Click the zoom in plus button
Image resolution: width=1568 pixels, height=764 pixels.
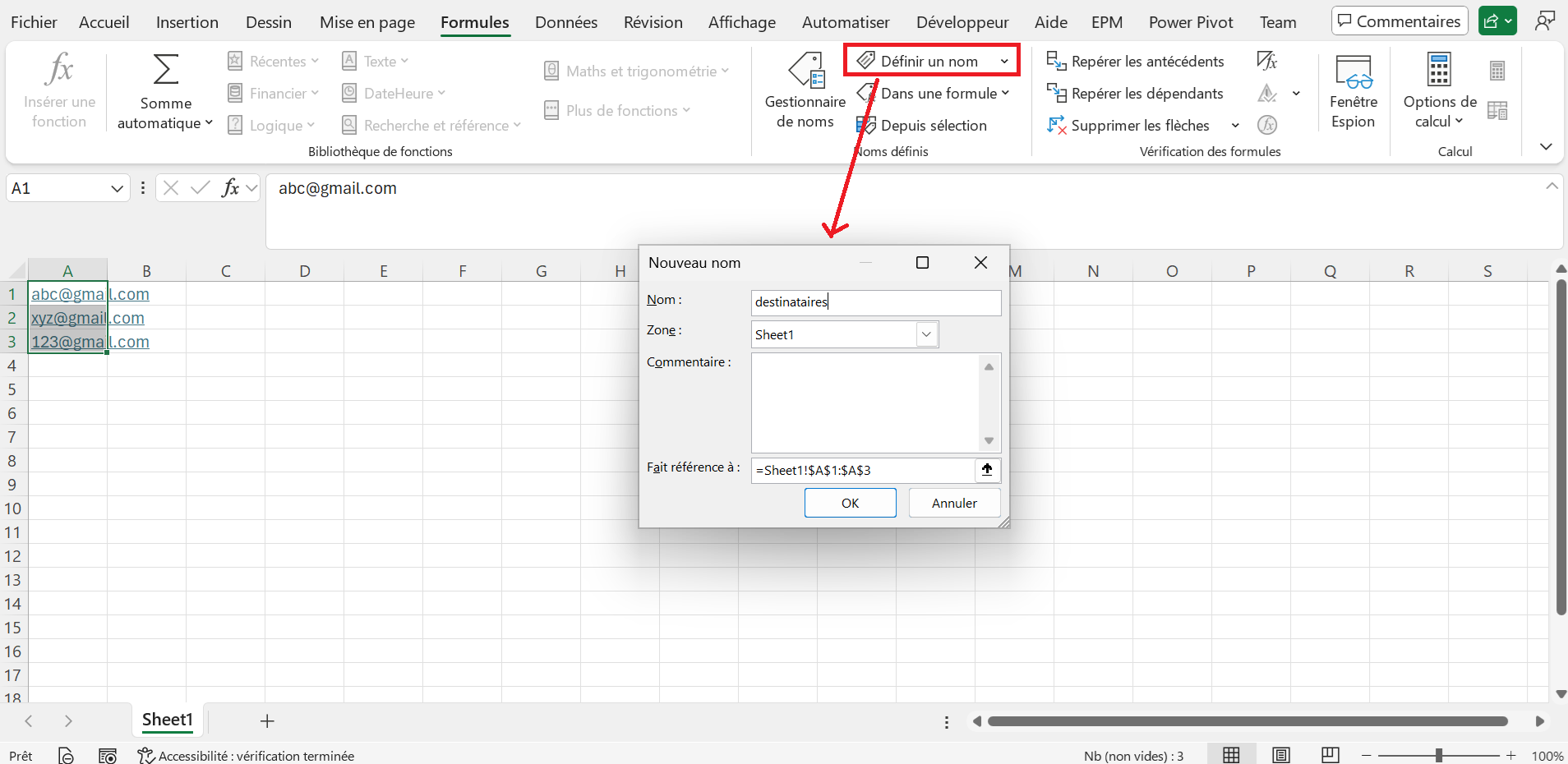click(1510, 755)
